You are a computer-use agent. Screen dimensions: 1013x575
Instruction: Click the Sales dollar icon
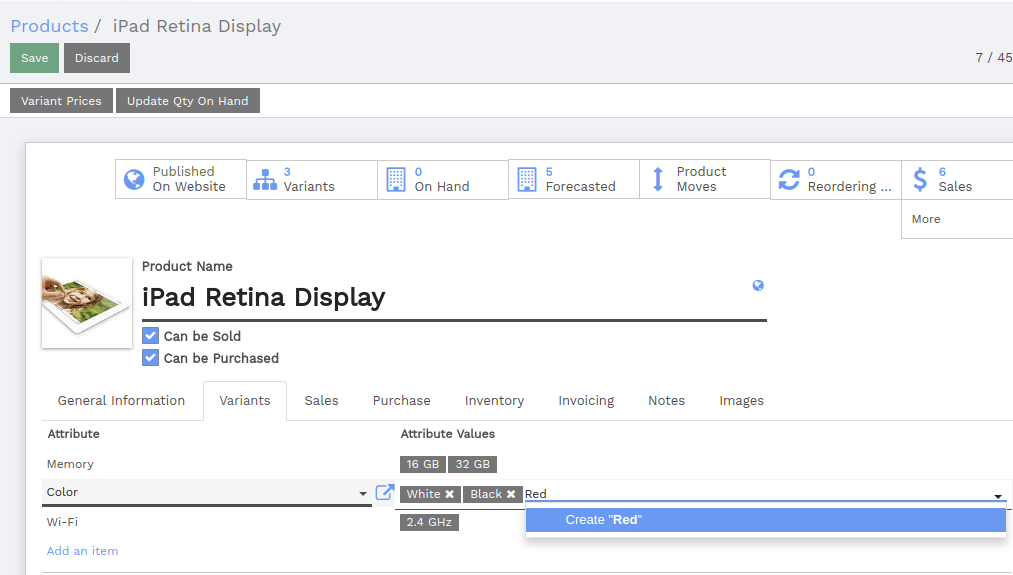tap(920, 179)
